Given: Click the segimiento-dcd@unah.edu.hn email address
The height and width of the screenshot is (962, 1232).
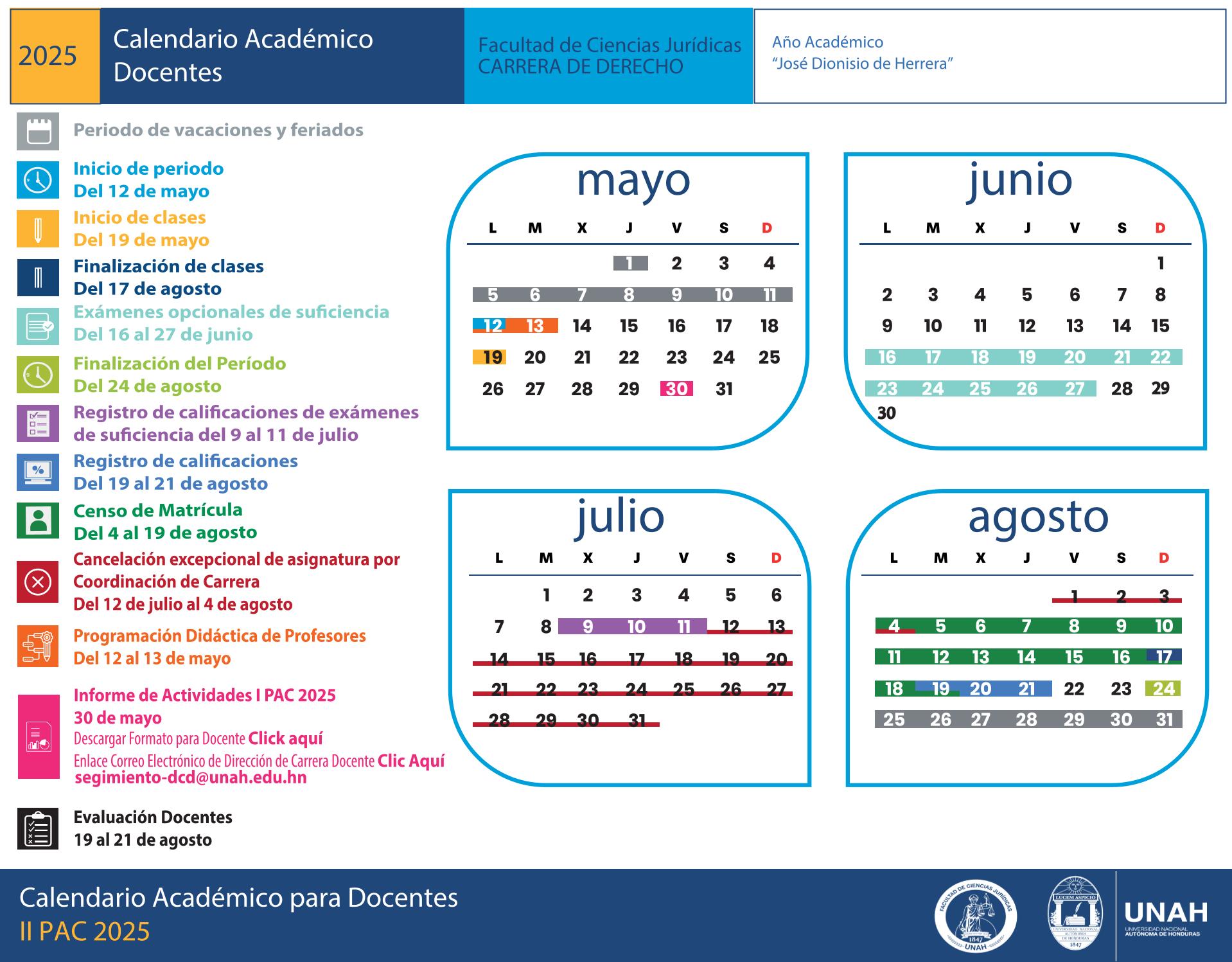Looking at the screenshot, I should tap(191, 778).
